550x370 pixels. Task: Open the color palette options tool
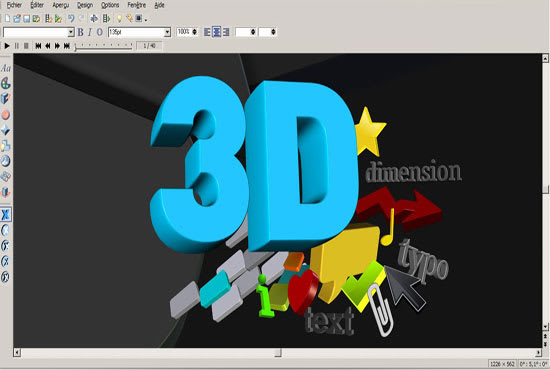point(6,83)
